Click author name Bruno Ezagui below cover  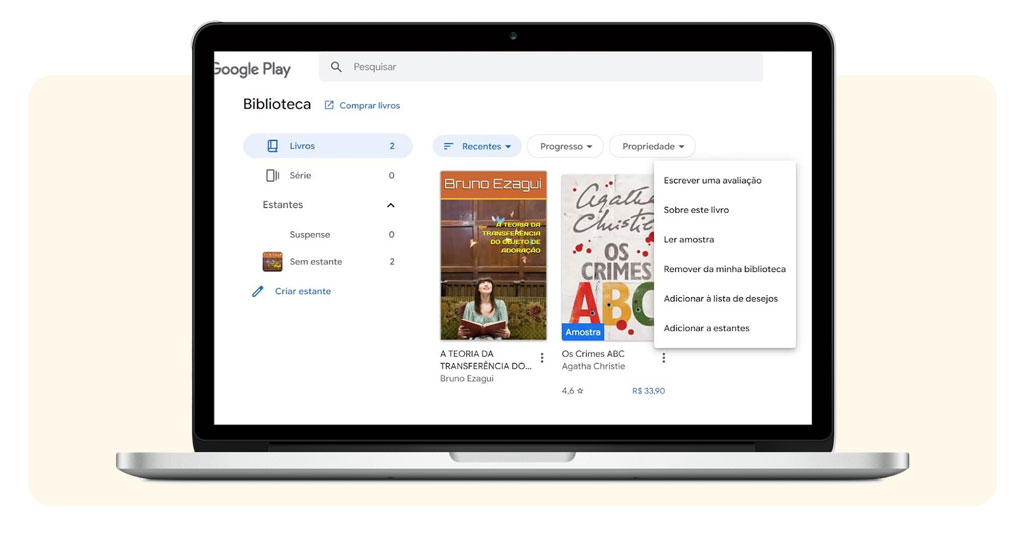coord(466,379)
